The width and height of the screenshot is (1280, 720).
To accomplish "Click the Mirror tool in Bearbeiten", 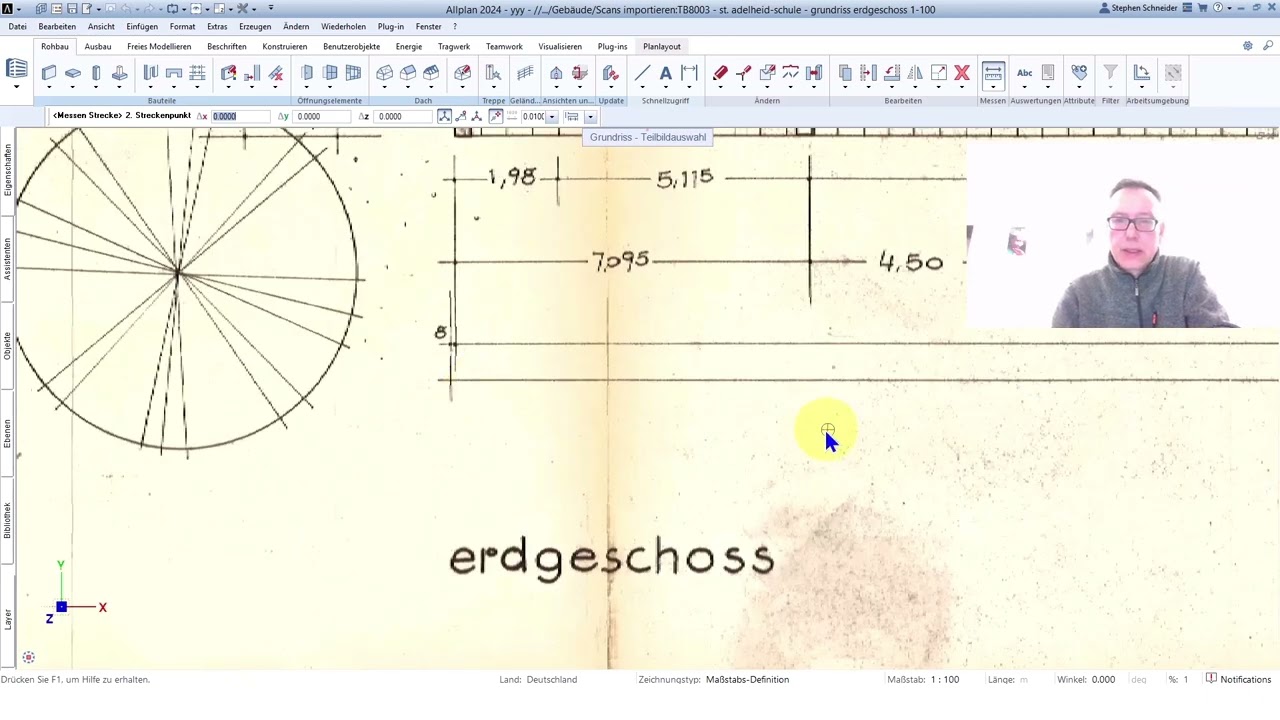I will 915,73.
